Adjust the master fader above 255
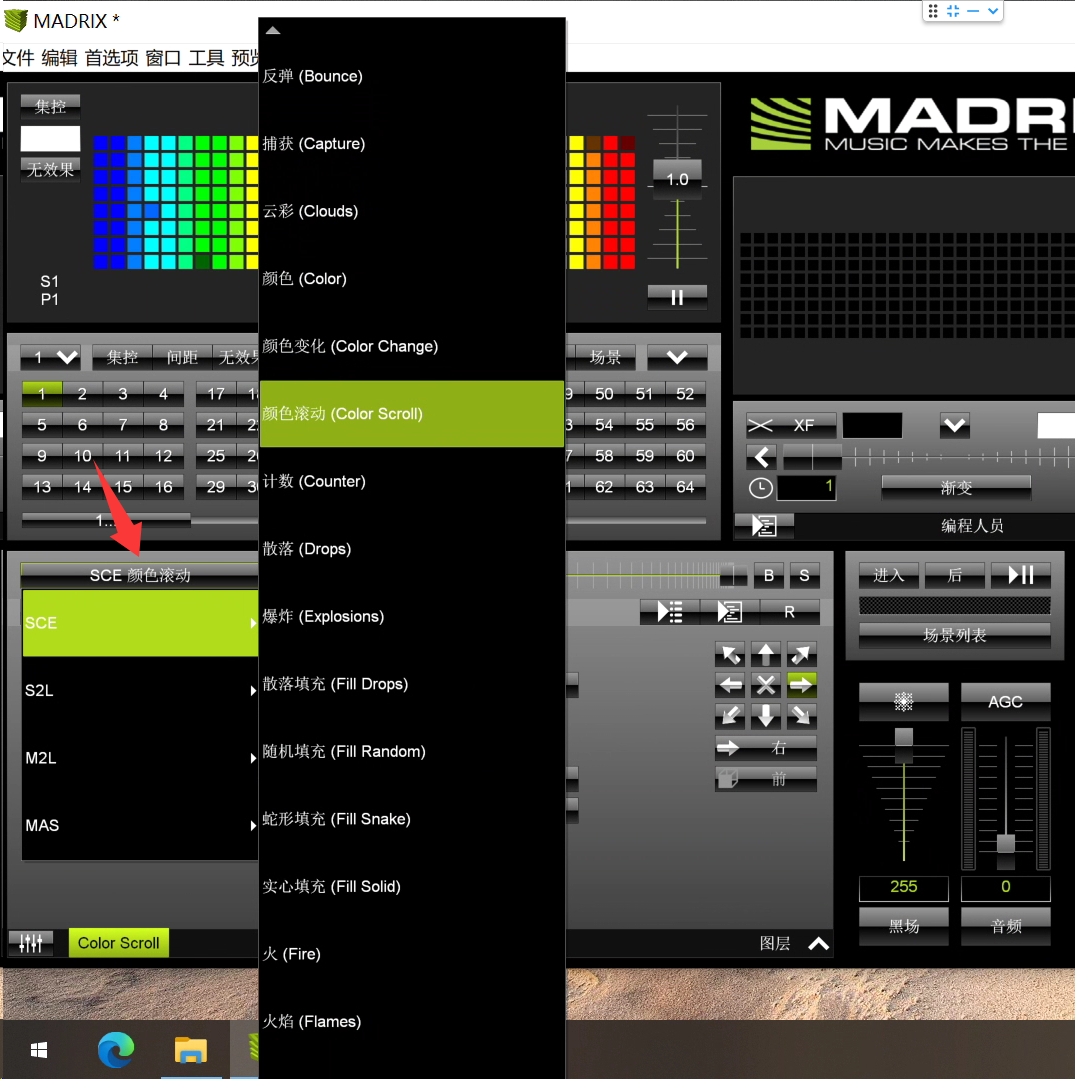Image resolution: width=1075 pixels, height=1079 pixels. (904, 745)
